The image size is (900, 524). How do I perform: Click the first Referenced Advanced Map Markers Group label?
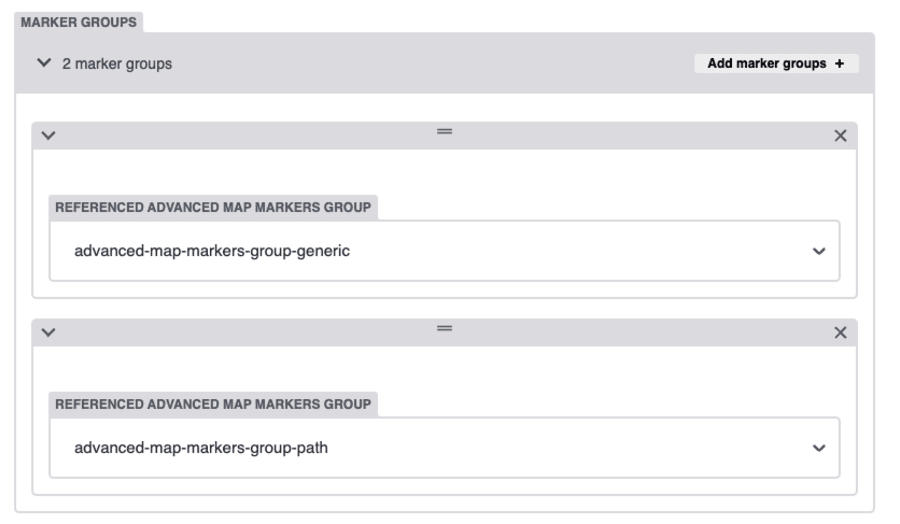click(213, 207)
